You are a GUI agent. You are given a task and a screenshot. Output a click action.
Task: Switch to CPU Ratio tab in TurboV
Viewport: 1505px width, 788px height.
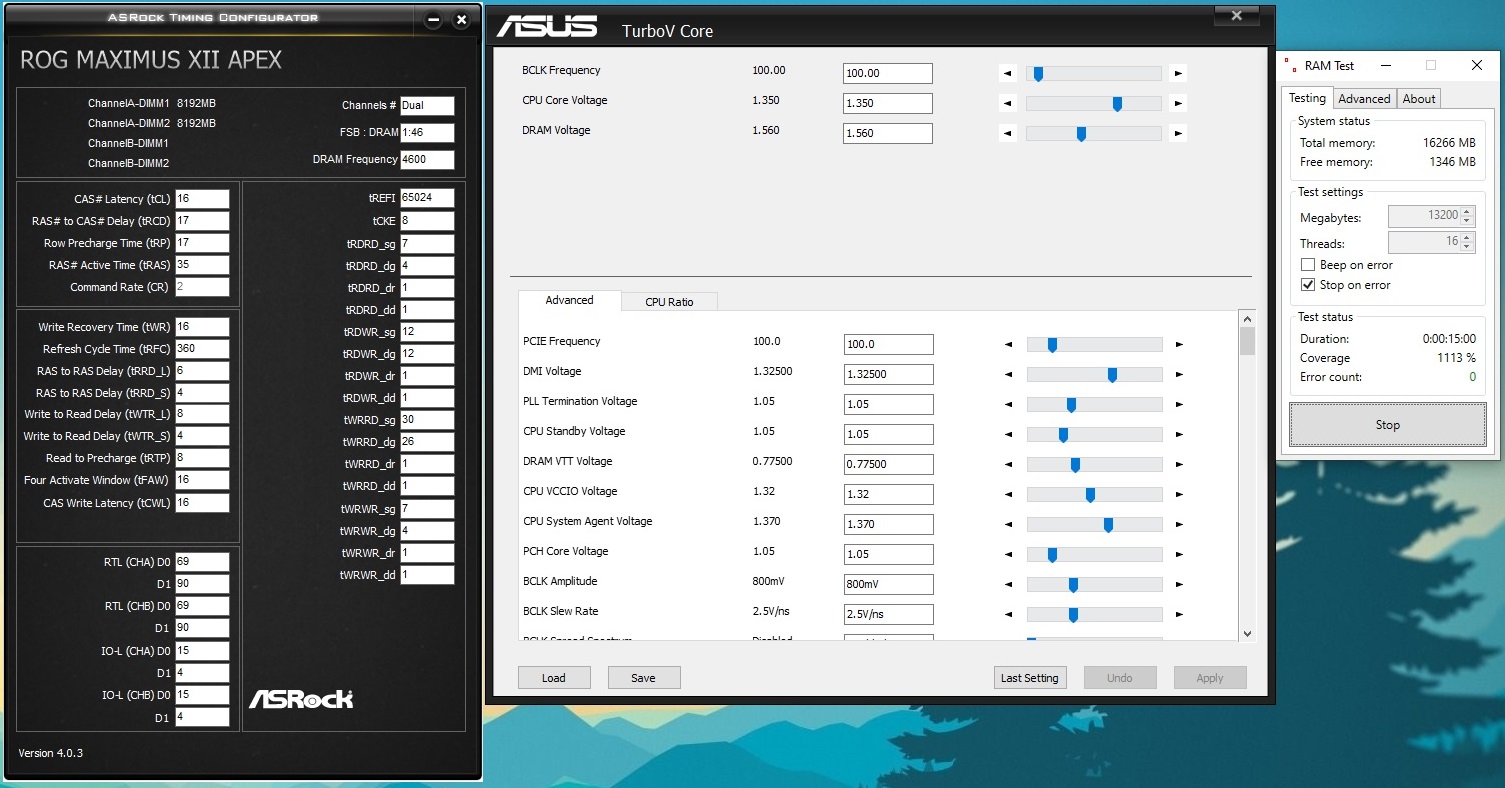click(669, 301)
